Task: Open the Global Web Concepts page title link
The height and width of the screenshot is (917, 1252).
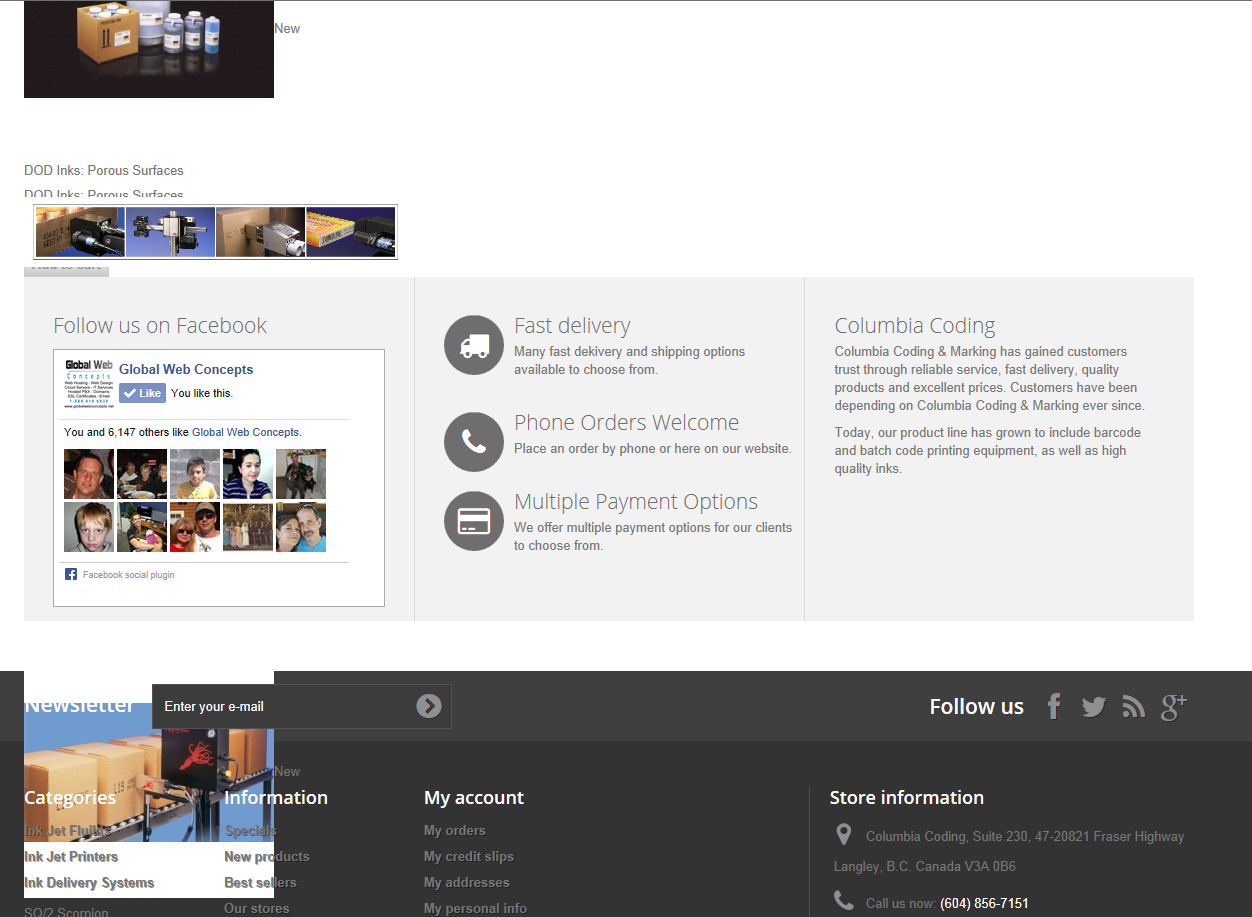Action: [x=186, y=369]
